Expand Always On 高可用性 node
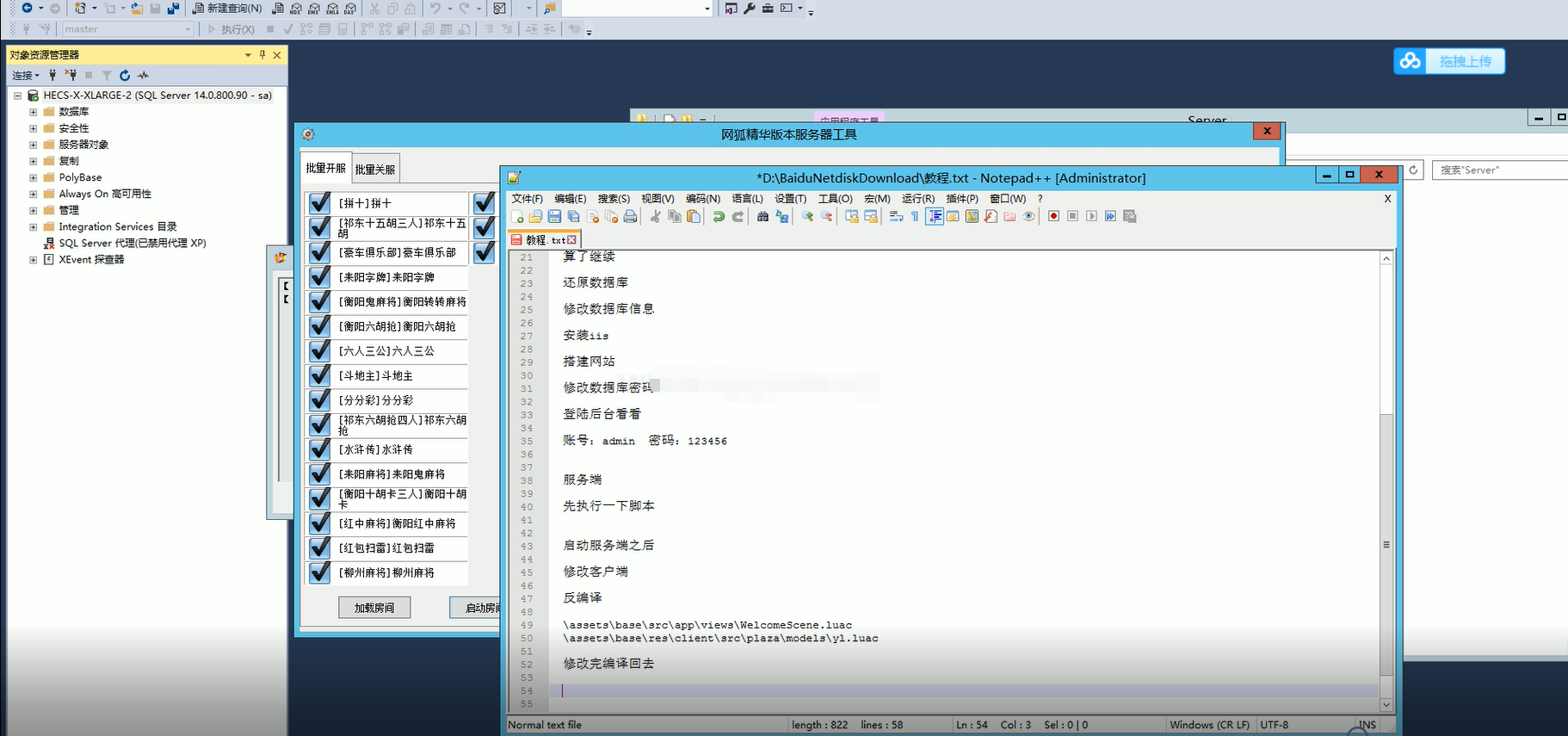This screenshot has width=1568, height=736. tap(33, 194)
